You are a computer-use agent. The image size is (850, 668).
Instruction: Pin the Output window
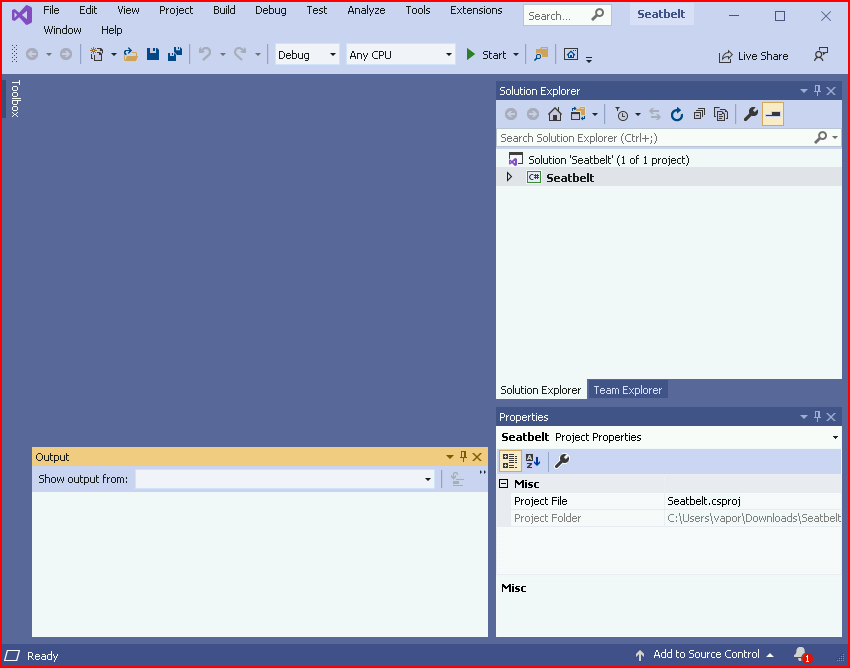[463, 457]
